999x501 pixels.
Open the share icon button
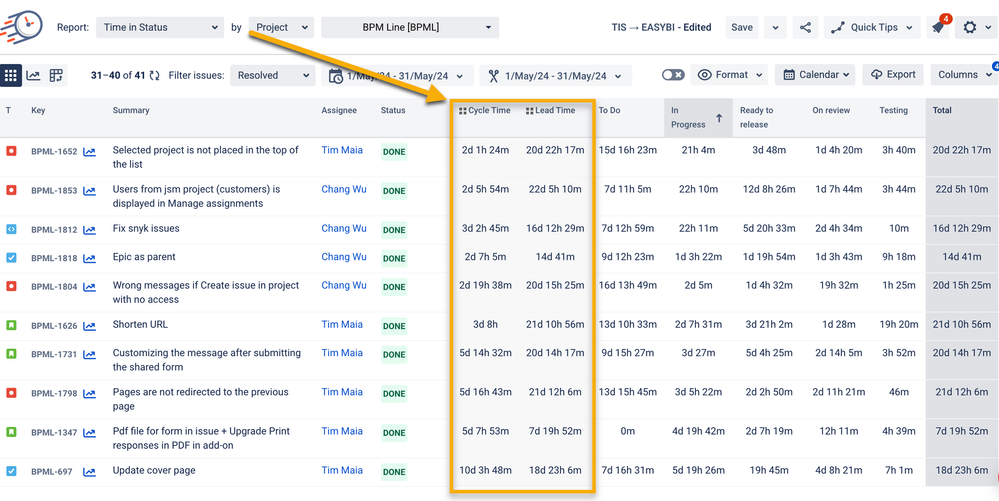pyautogui.click(x=805, y=27)
